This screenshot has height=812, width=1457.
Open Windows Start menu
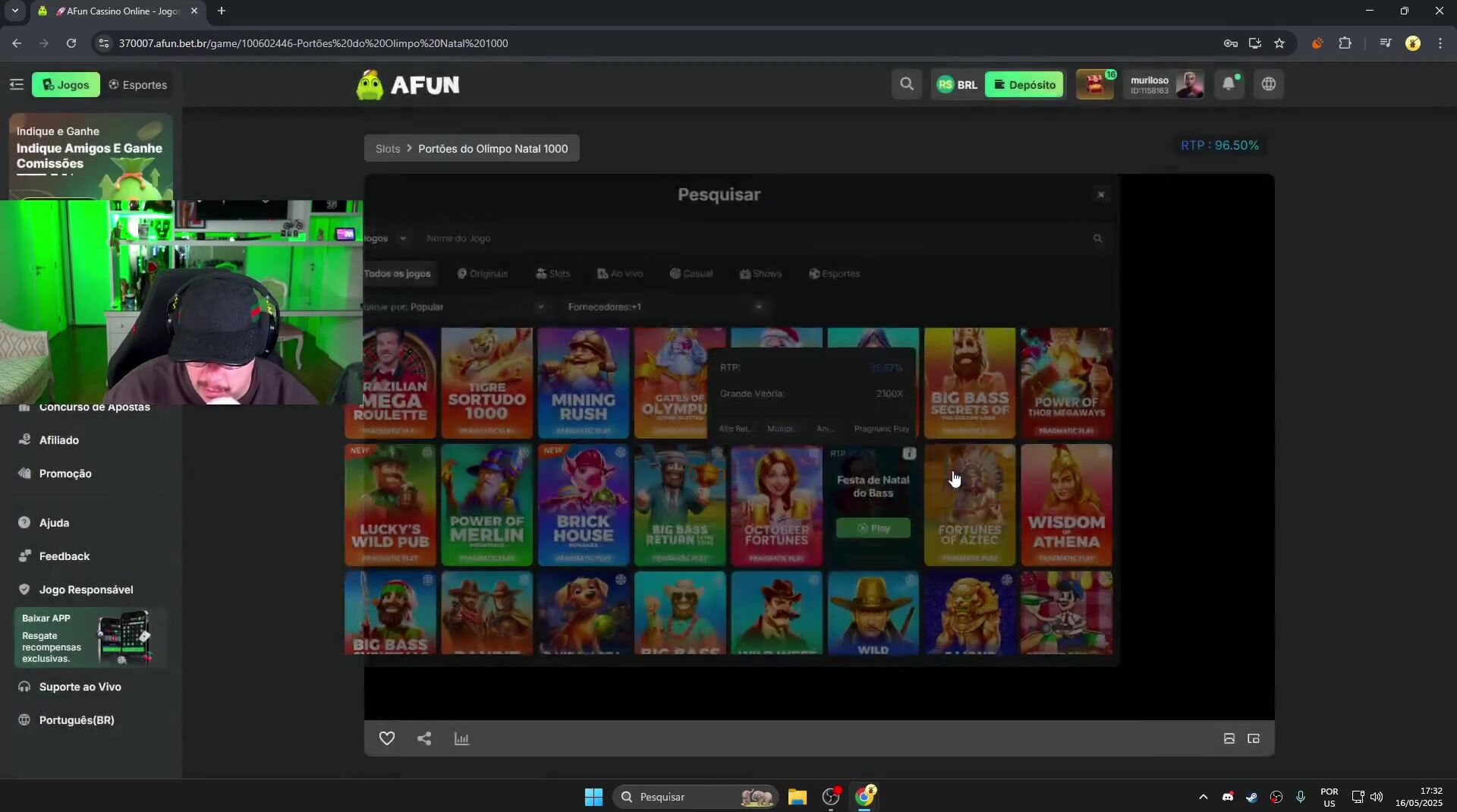pos(593,797)
